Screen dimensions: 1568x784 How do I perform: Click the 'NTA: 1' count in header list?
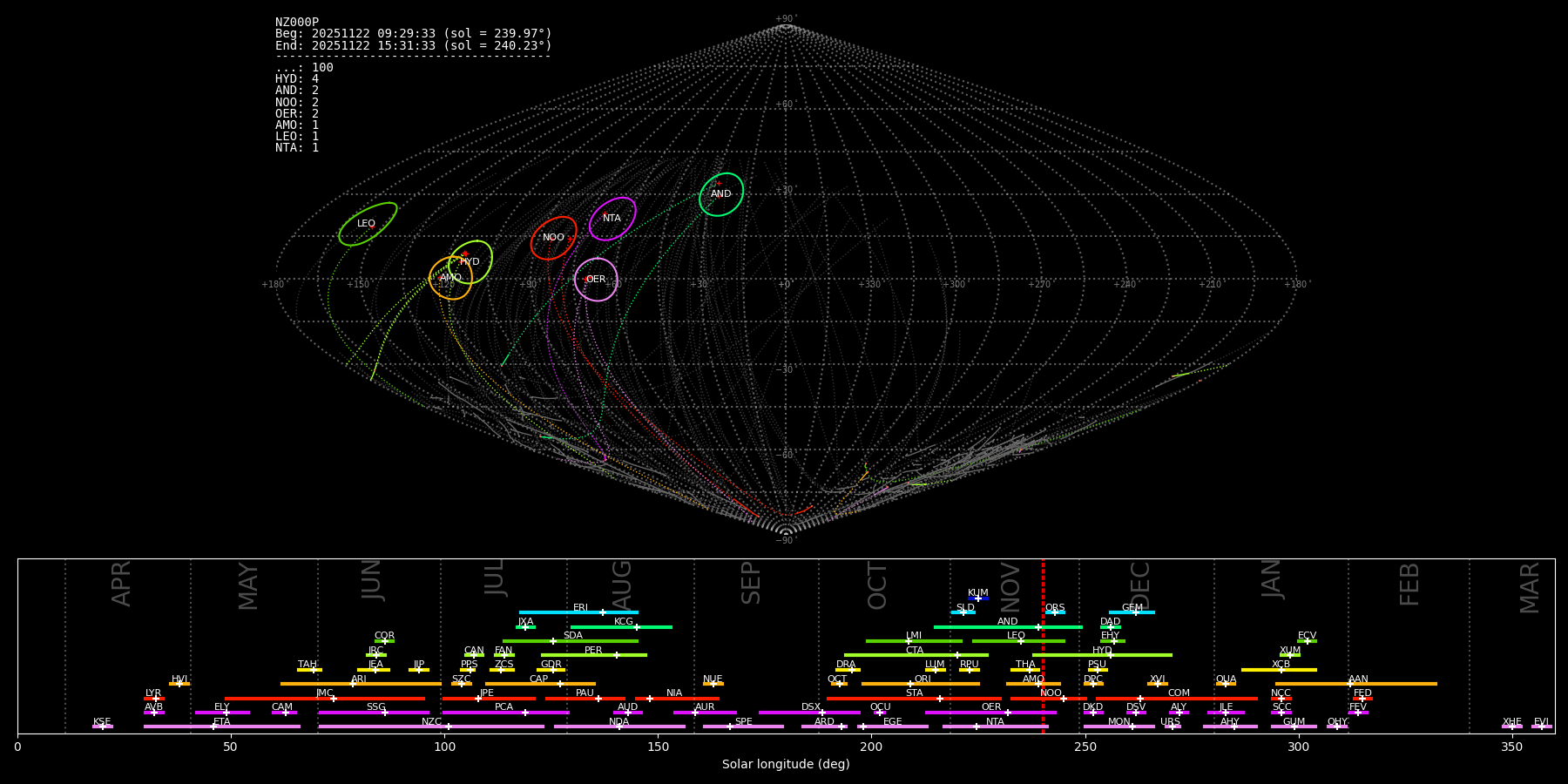tap(297, 147)
